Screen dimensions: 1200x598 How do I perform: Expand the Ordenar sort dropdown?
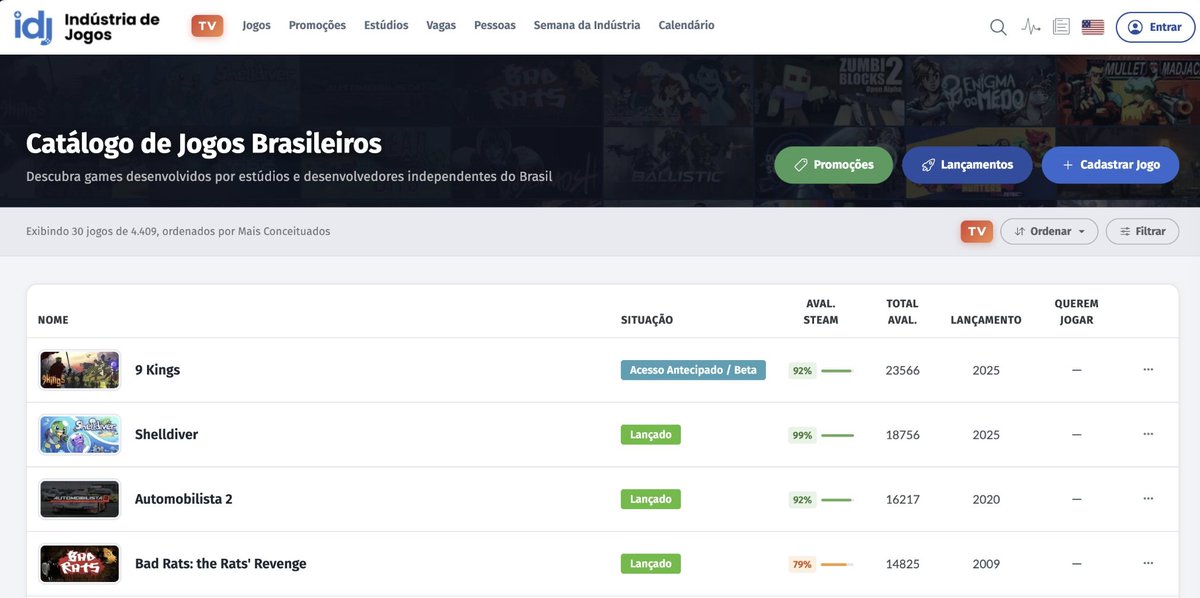tap(1049, 231)
